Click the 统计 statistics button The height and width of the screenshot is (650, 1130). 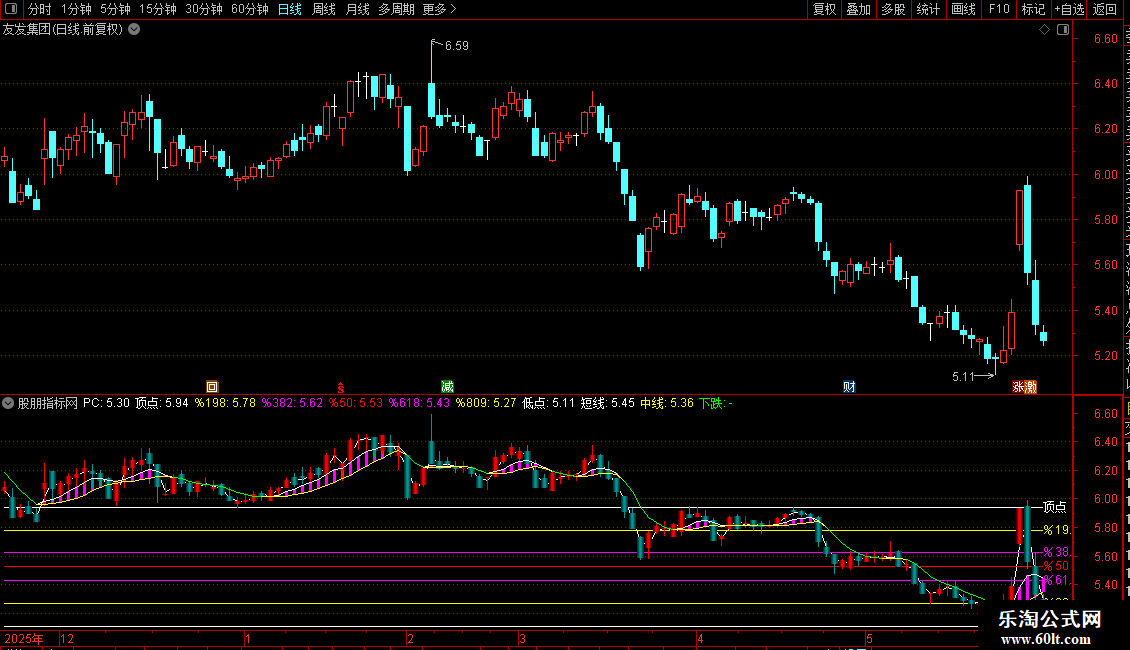pos(928,9)
